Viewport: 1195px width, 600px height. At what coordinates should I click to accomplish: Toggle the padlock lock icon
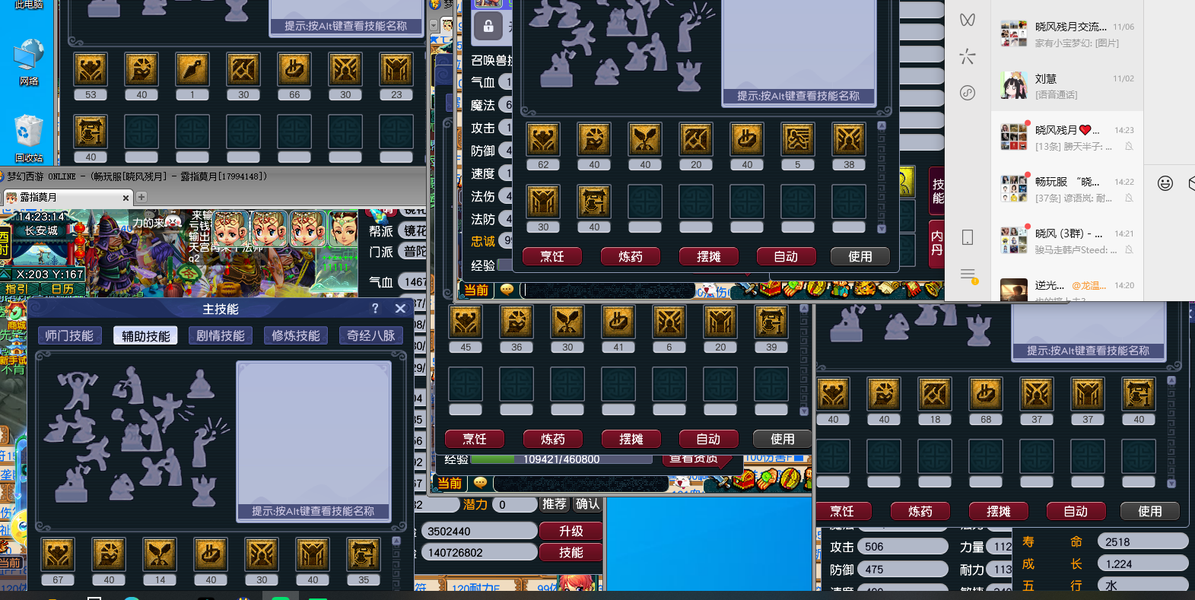488,27
